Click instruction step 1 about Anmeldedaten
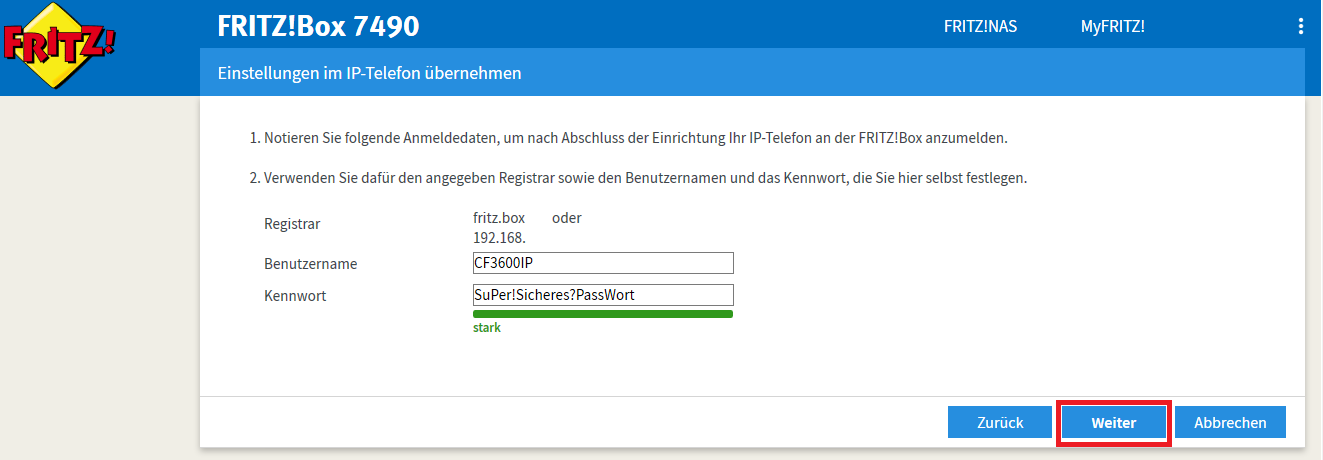1323x460 pixels. [x=635, y=137]
